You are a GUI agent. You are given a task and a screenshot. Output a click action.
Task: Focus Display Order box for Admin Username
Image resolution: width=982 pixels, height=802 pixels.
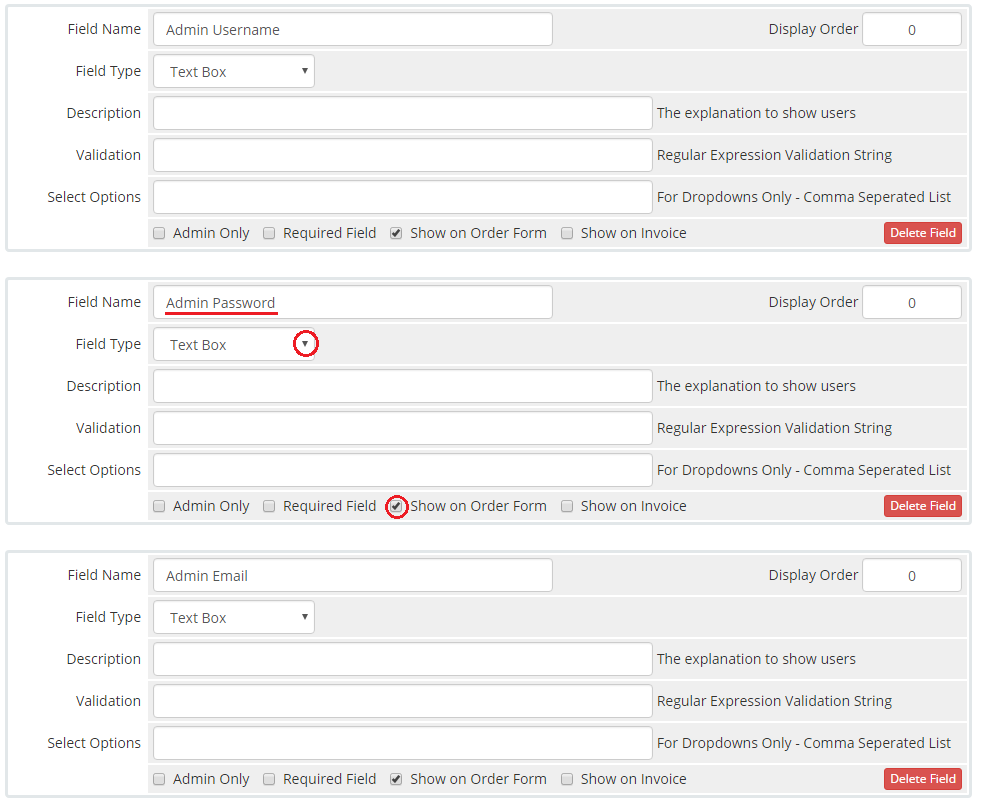pos(912,29)
